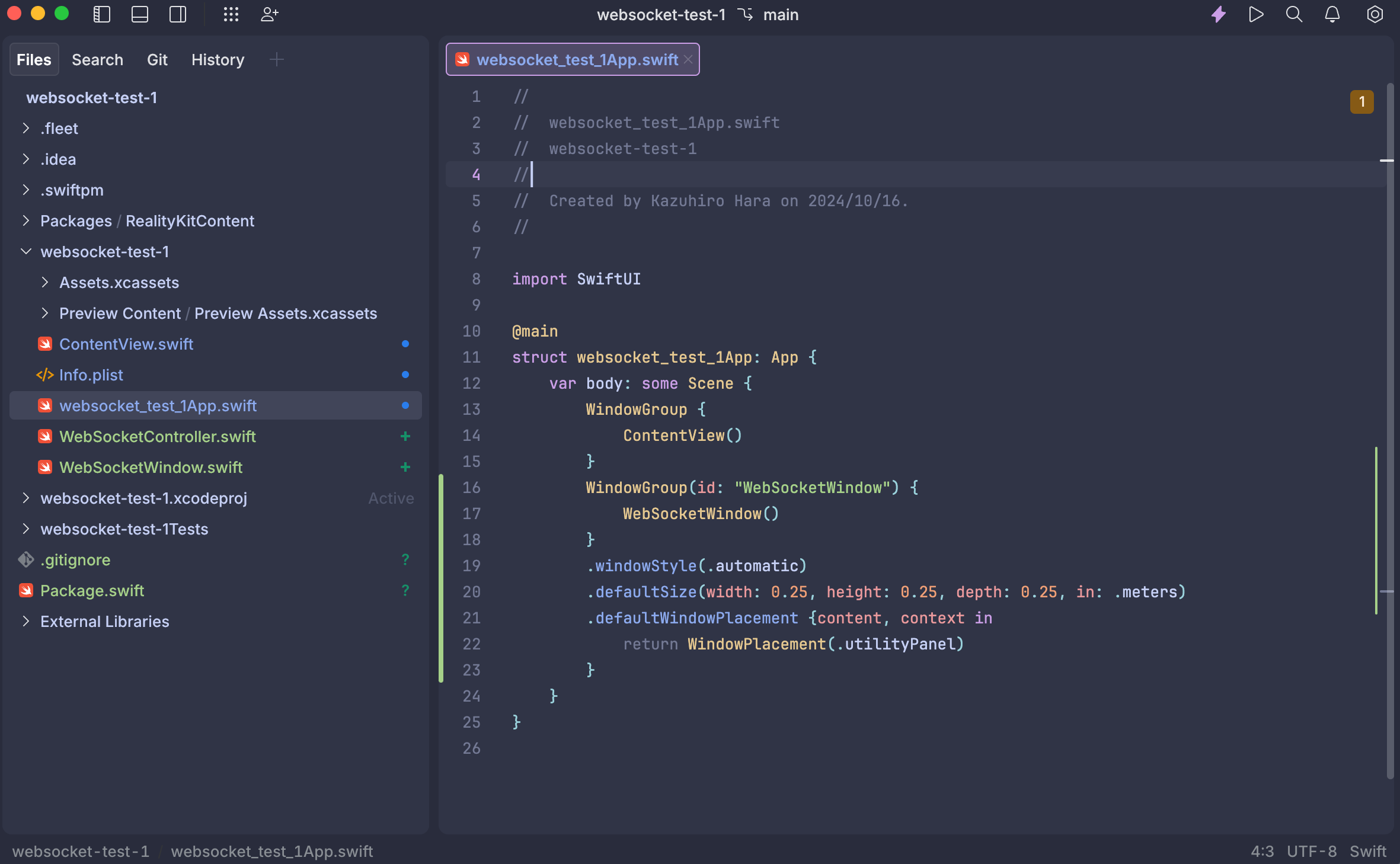Open the warnings badge showing 1
This screenshot has height=864, width=1400.
point(1362,102)
